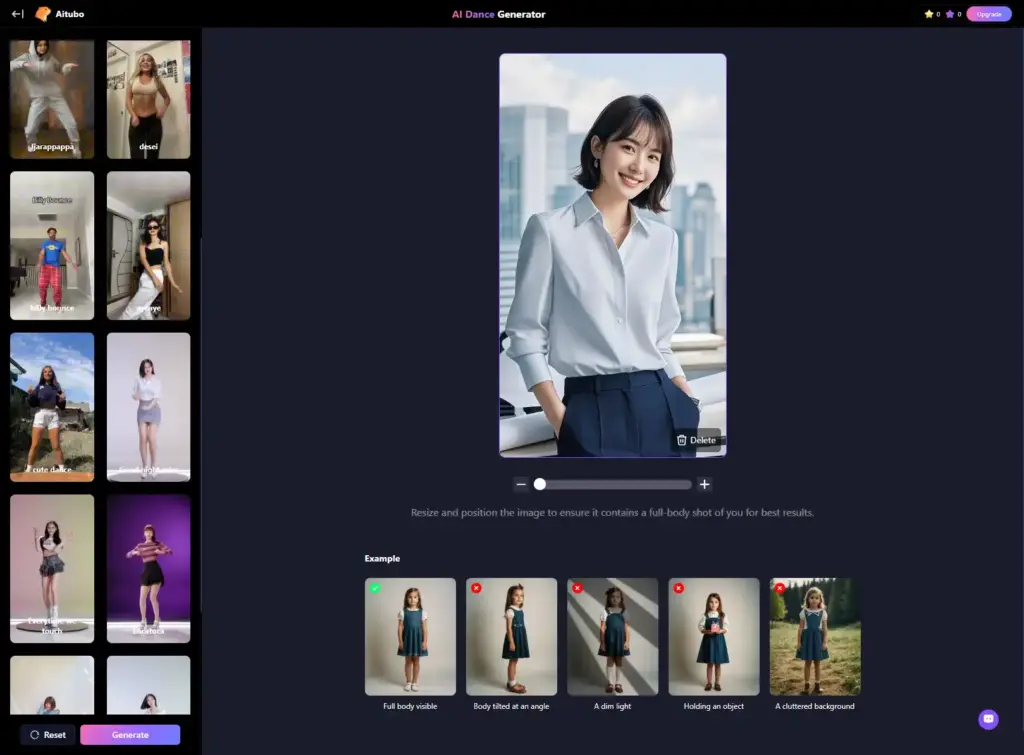This screenshot has width=1024, height=755.
Task: Click the A dim light caption
Action: click(613, 706)
